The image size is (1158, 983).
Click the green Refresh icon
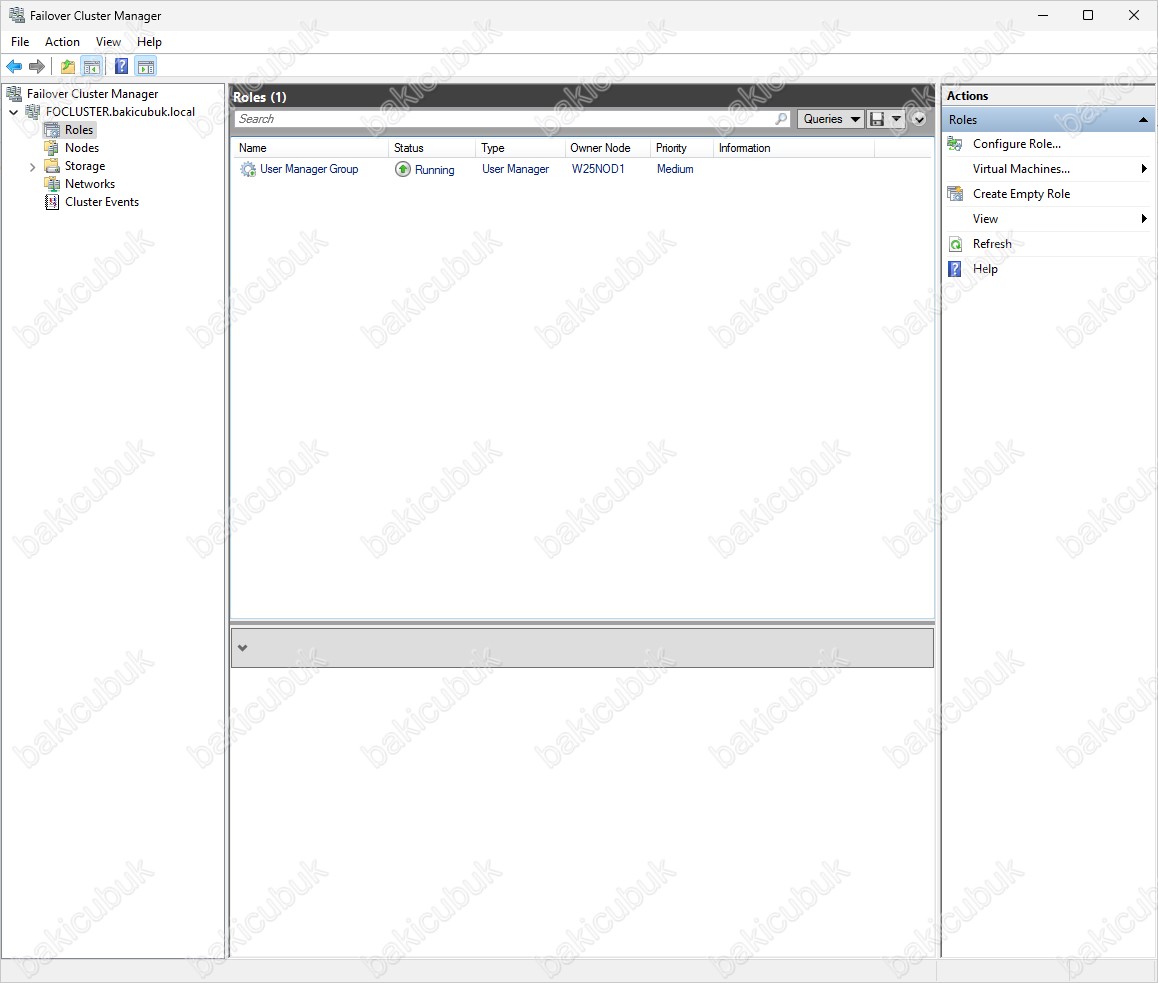(955, 244)
